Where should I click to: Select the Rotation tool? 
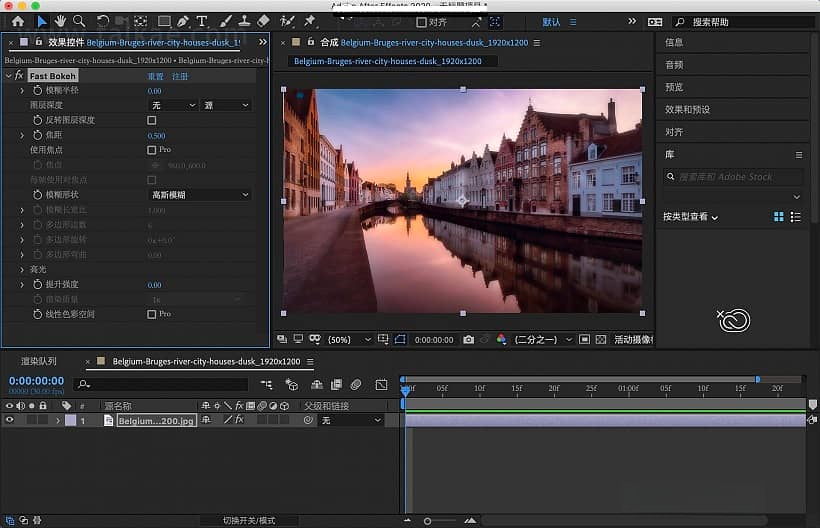click(102, 21)
